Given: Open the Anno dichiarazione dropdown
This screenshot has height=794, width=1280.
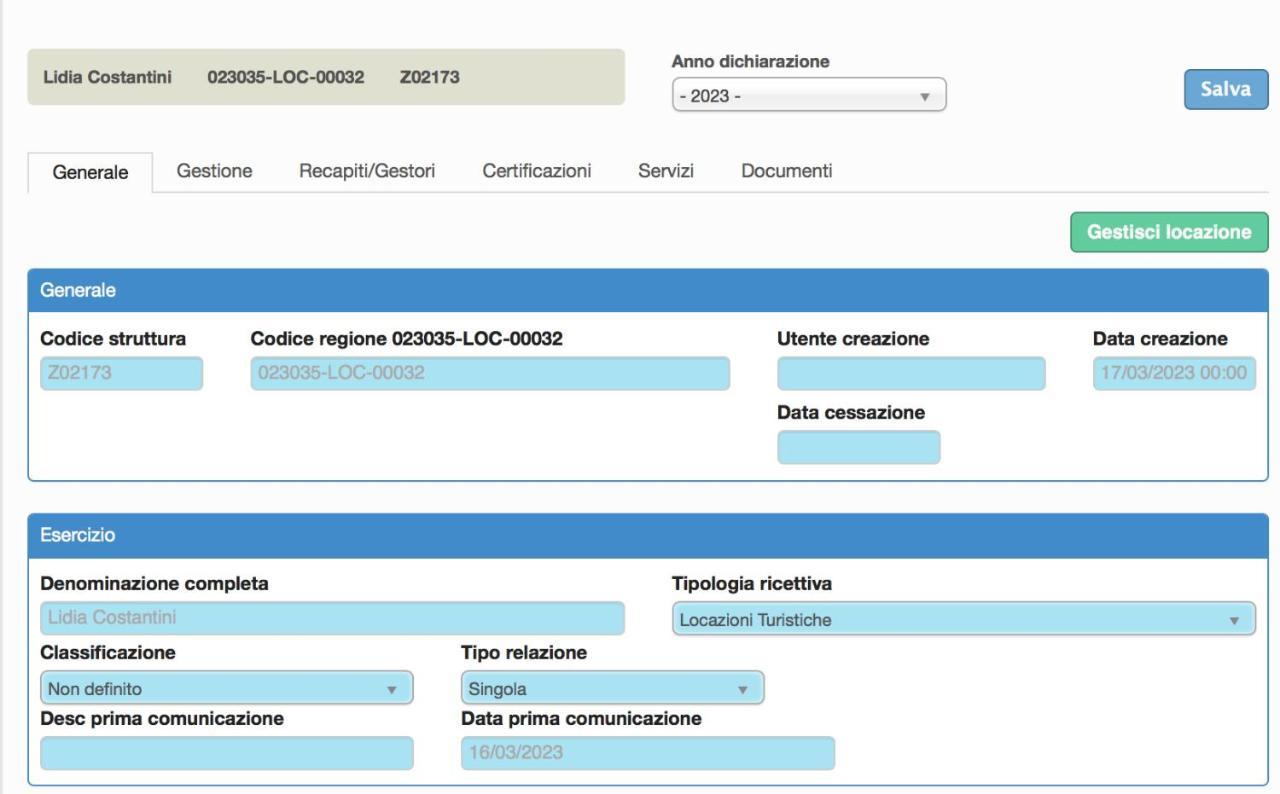Looking at the screenshot, I should pos(809,96).
